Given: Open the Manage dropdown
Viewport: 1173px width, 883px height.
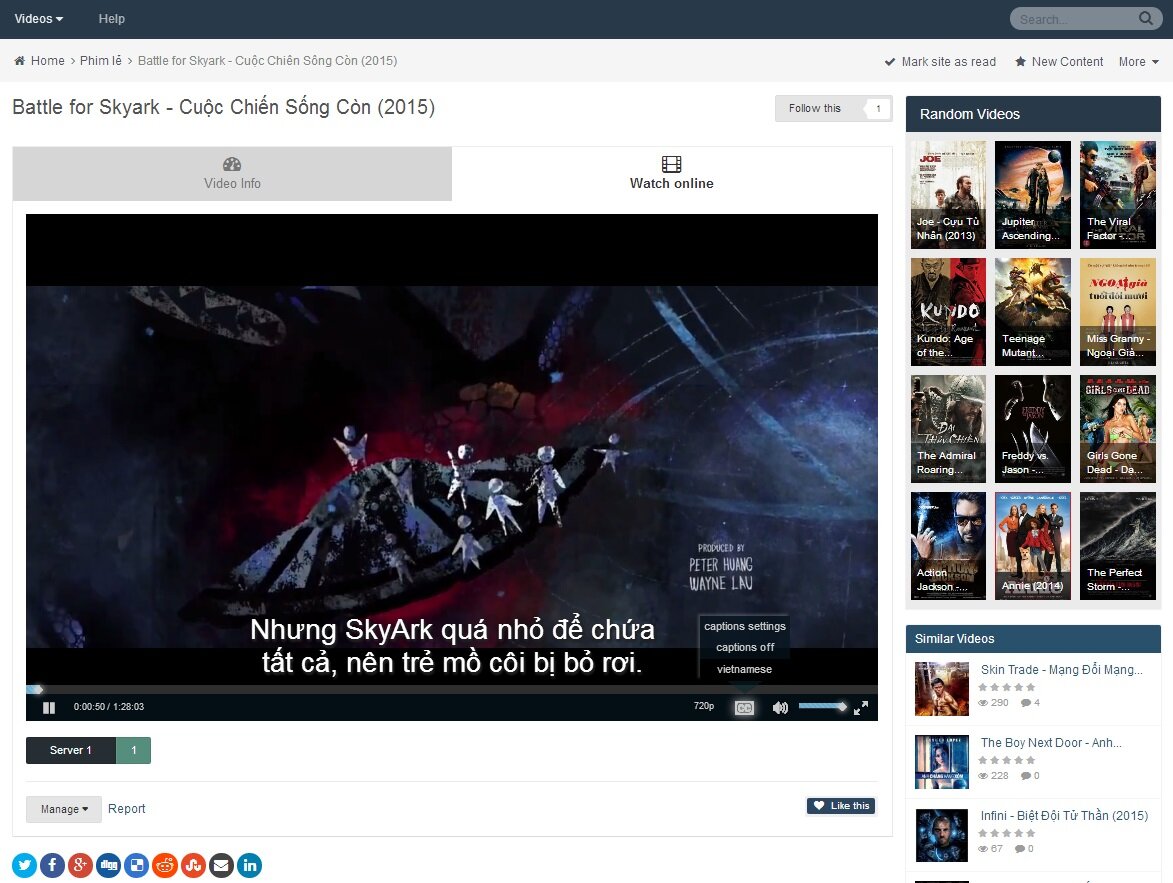Looking at the screenshot, I should [64, 809].
